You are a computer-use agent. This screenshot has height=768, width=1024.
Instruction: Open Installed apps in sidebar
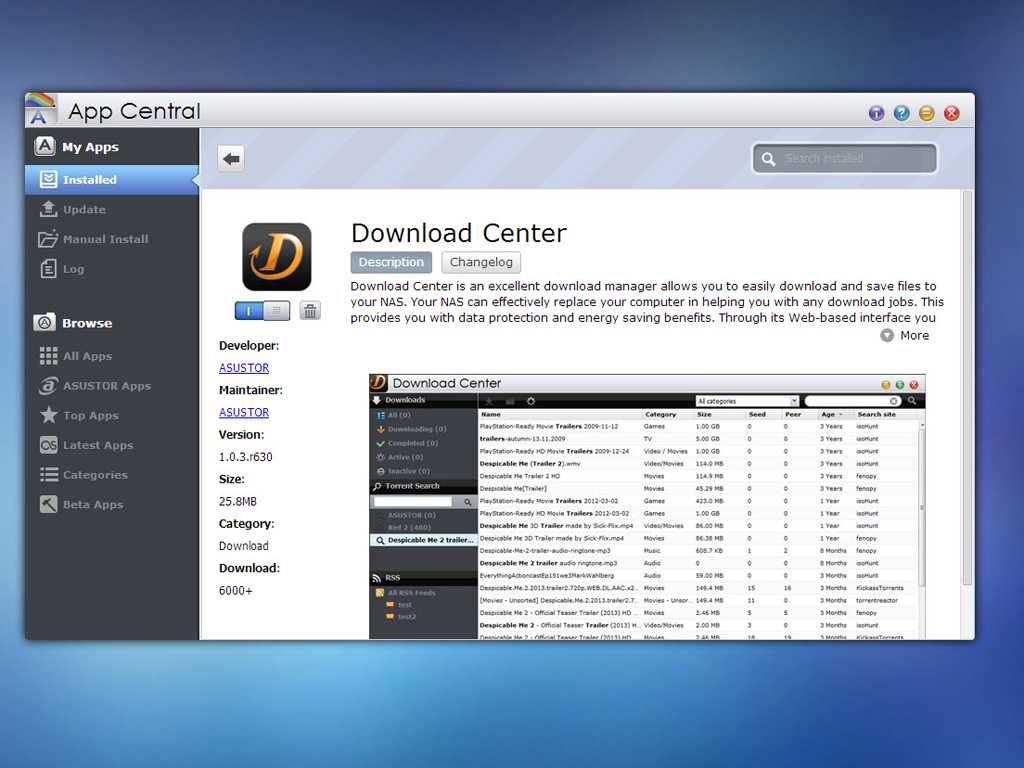(112, 180)
